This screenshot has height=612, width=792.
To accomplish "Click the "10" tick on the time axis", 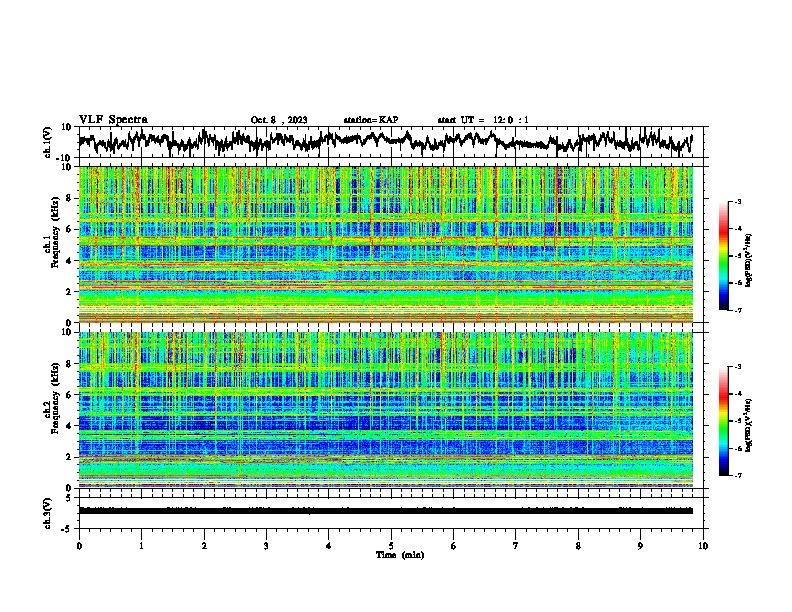I will click(703, 546).
